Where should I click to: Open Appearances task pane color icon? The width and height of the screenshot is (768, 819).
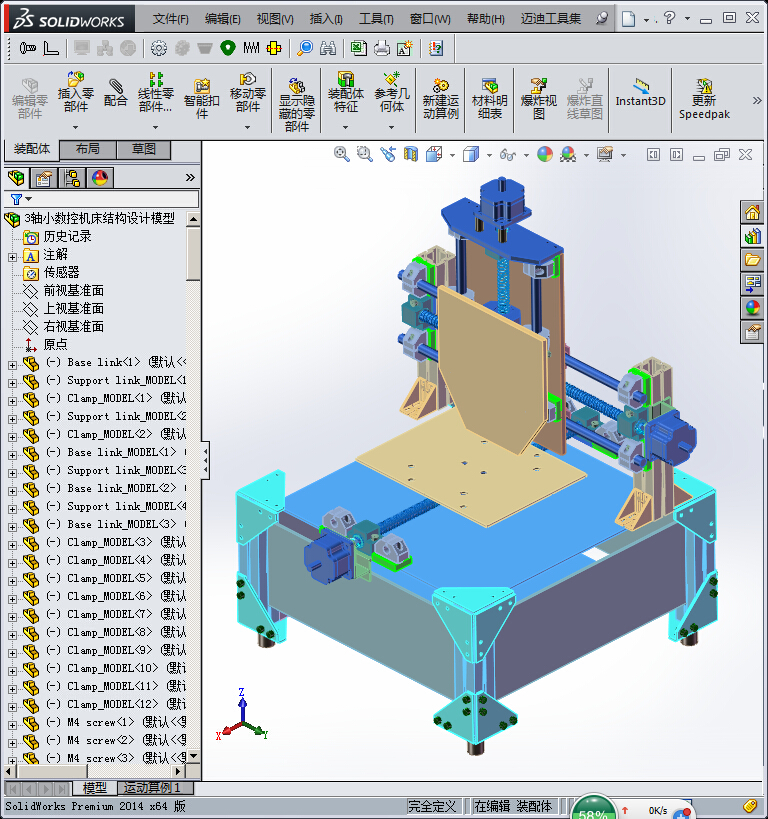point(752,308)
